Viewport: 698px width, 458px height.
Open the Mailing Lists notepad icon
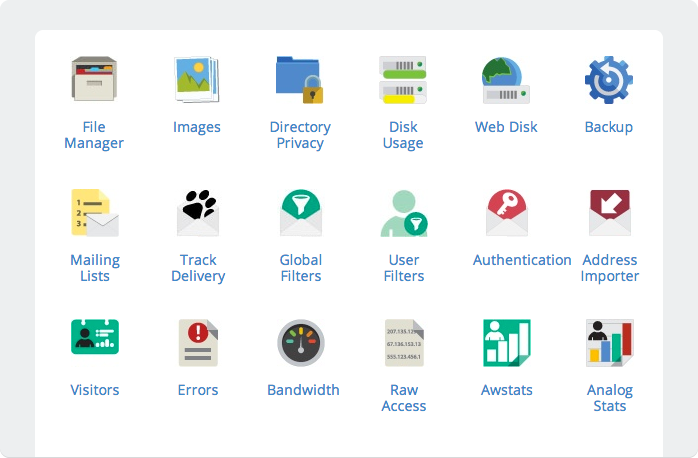(x=95, y=213)
